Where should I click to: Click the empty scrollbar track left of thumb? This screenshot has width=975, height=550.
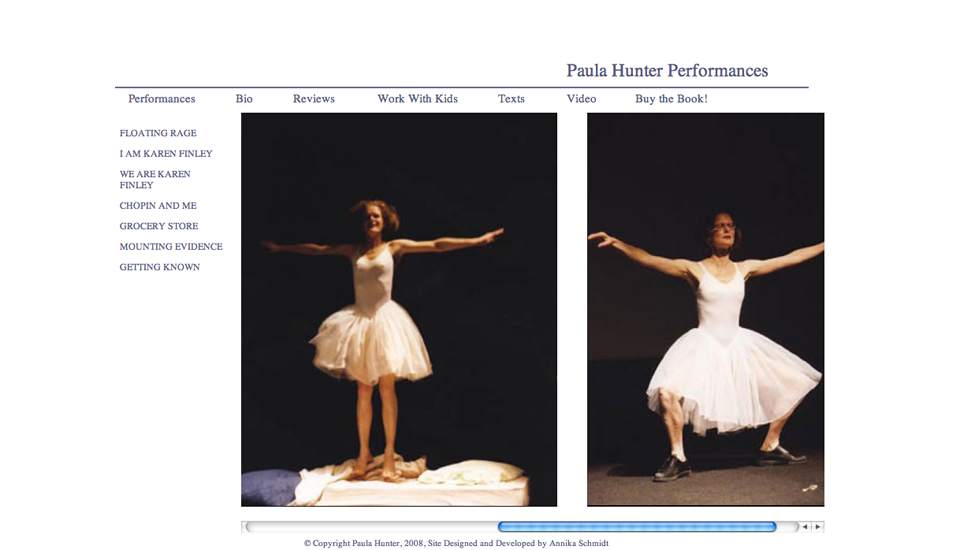tap(370, 527)
